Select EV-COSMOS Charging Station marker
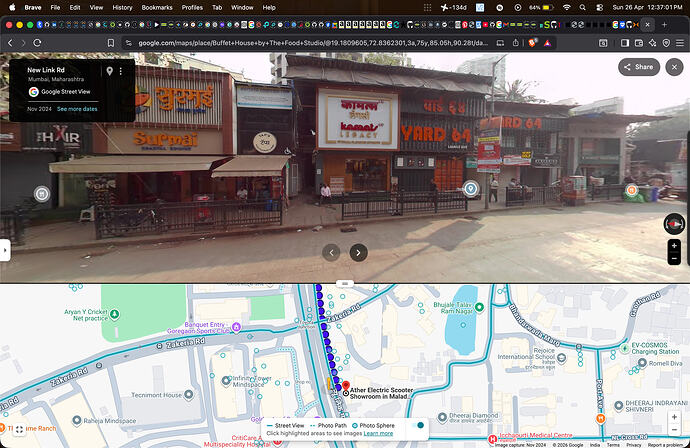The width and height of the screenshot is (690, 448). 624,348
